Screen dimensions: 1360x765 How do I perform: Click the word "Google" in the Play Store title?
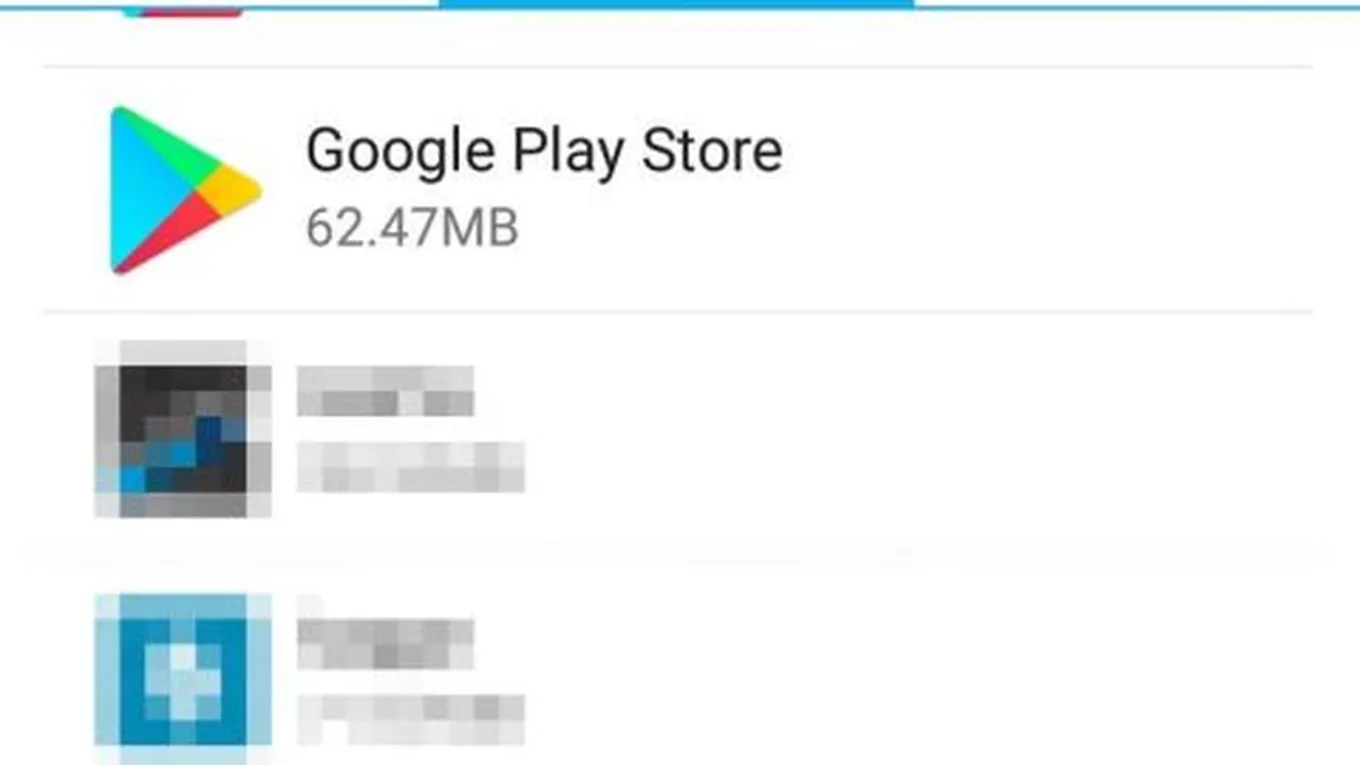coord(401,152)
